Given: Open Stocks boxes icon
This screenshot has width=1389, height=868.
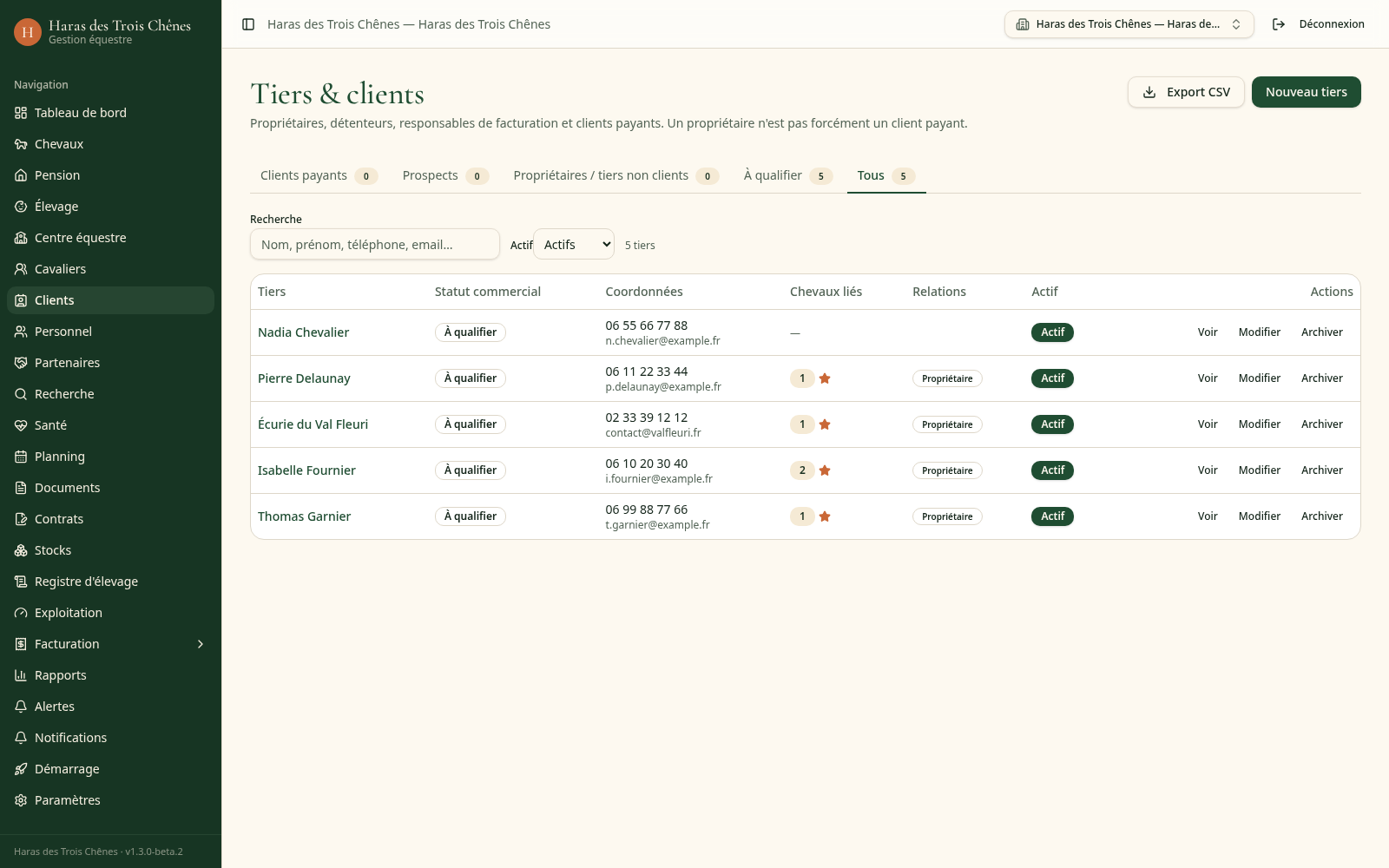Looking at the screenshot, I should point(21,550).
